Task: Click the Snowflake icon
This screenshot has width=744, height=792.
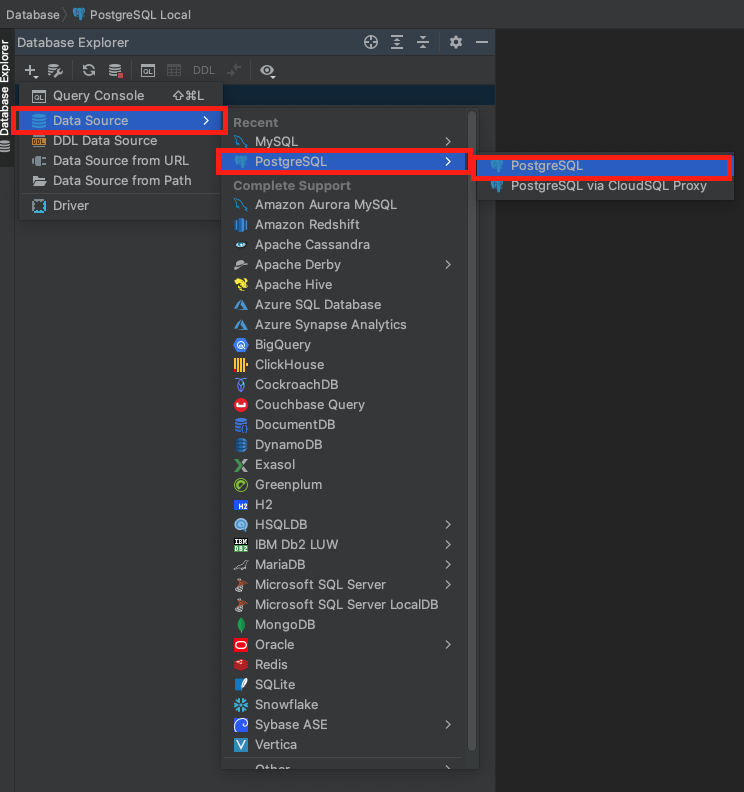Action: pyautogui.click(x=241, y=705)
